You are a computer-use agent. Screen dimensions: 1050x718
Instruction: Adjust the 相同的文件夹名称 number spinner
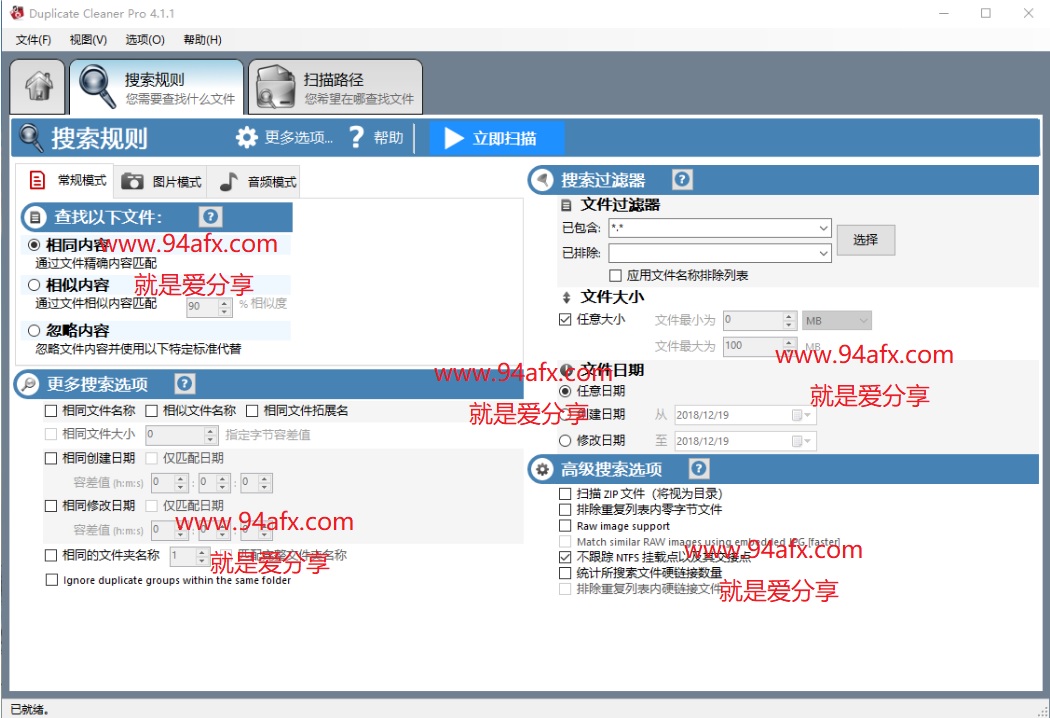pyautogui.click(x=202, y=556)
